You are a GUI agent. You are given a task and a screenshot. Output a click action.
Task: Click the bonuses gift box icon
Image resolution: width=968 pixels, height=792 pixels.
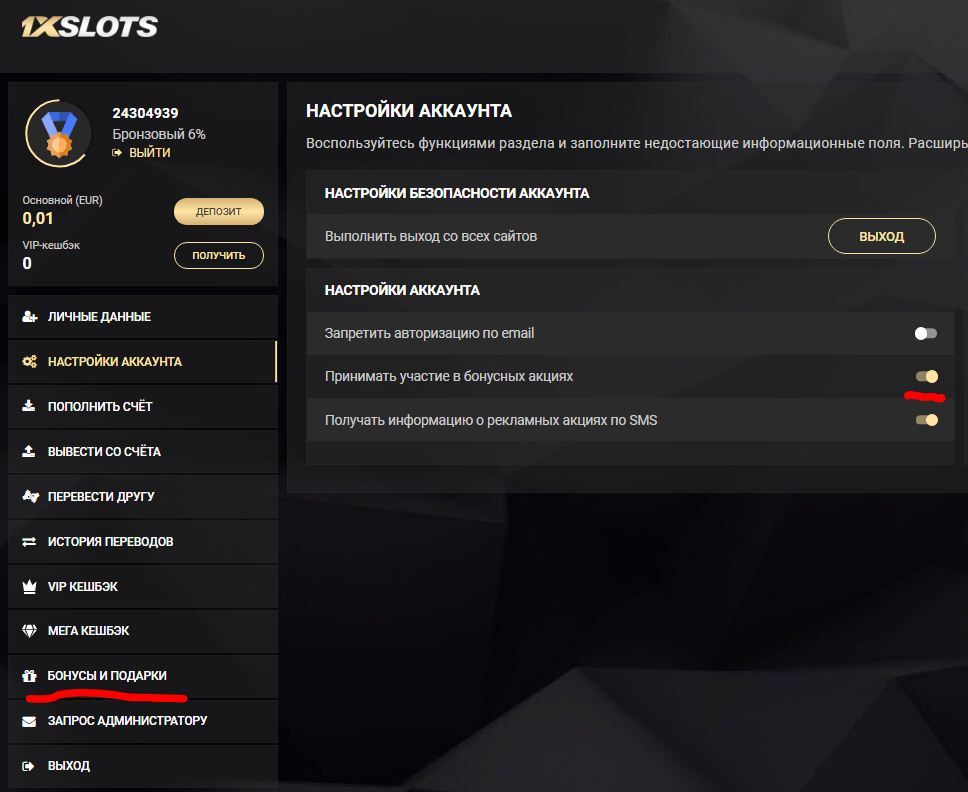pyautogui.click(x=29, y=677)
